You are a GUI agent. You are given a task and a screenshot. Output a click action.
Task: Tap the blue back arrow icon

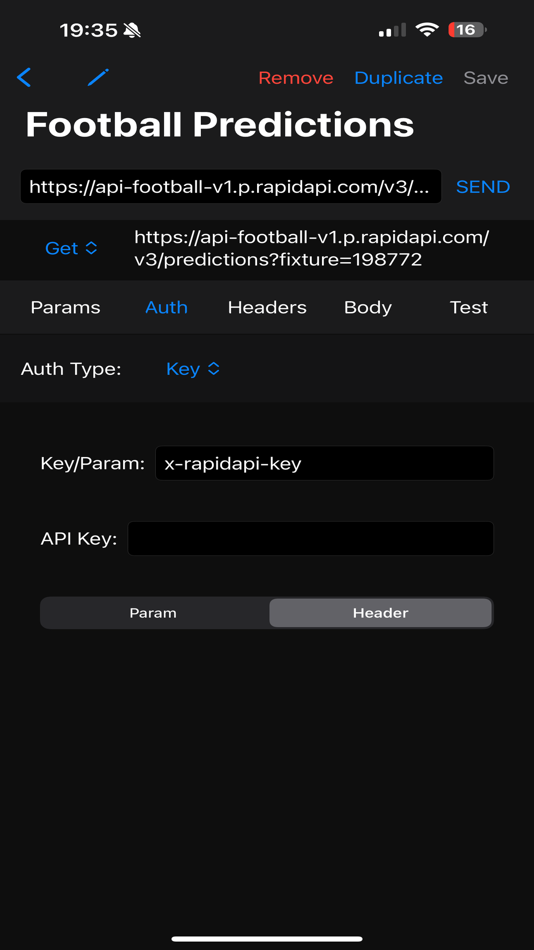pos(24,78)
